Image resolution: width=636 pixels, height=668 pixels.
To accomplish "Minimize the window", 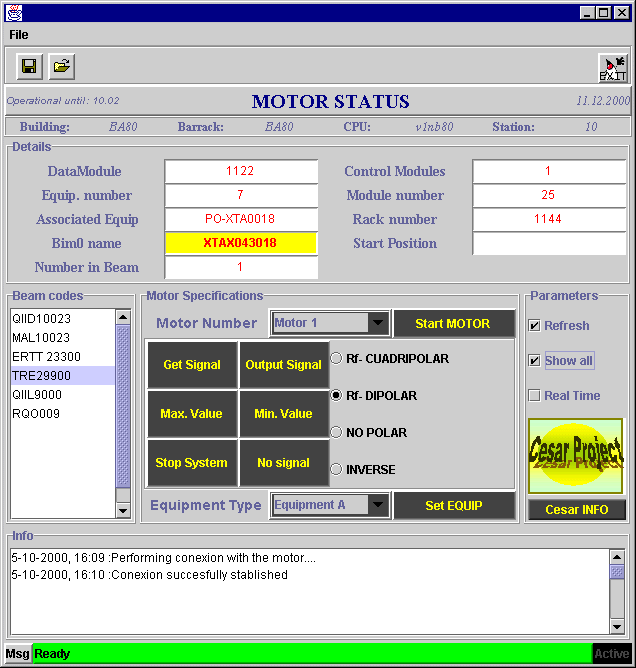I will [x=587, y=13].
